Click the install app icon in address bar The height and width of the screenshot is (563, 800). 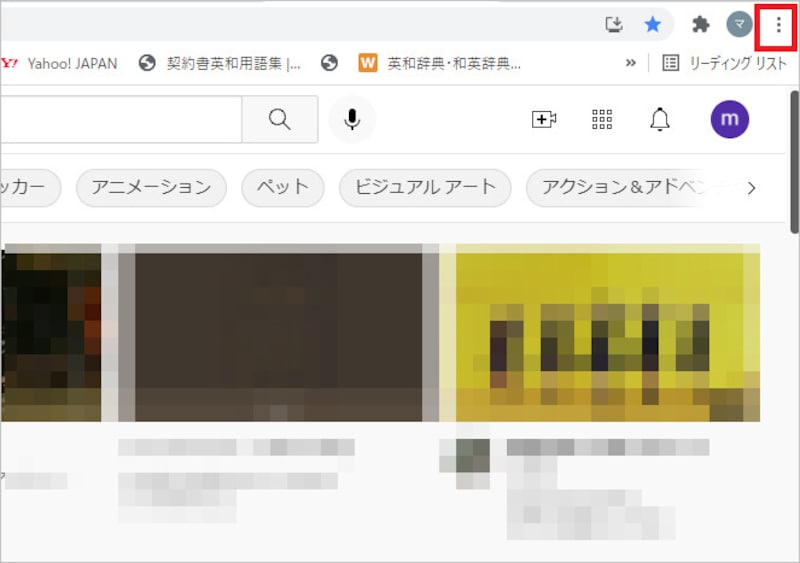[x=614, y=25]
